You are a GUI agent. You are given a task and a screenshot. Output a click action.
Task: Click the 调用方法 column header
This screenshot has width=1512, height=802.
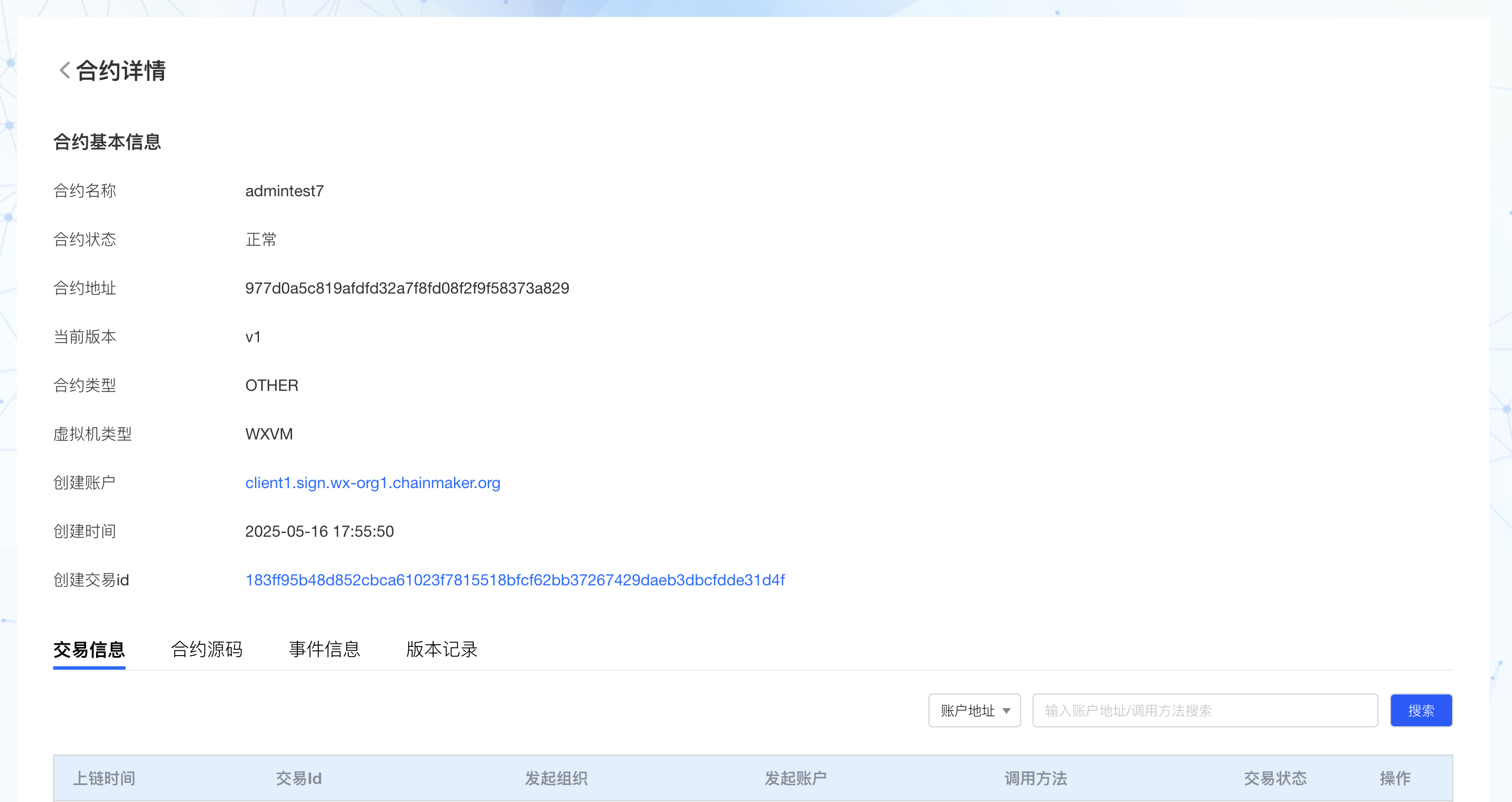tap(1035, 778)
